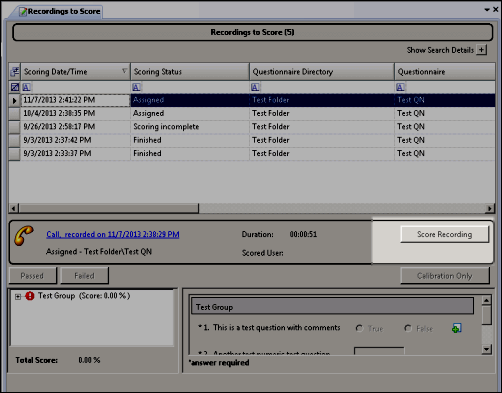Image resolution: width=502 pixels, height=393 pixels.
Task: Open Scoring Date/Time filter condition icon
Action: coord(26,87)
